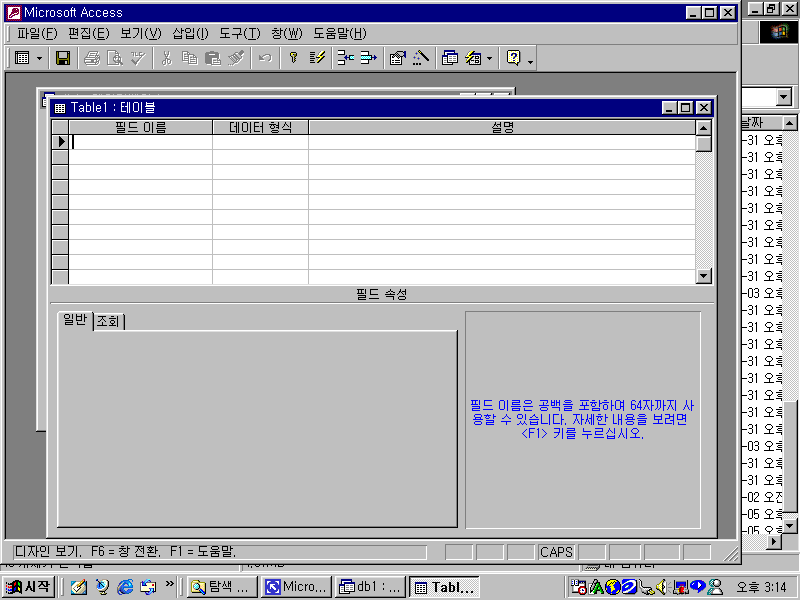This screenshot has width=800, height=600.
Task: Click the Delete Rows toolbar icon
Action: 368,58
